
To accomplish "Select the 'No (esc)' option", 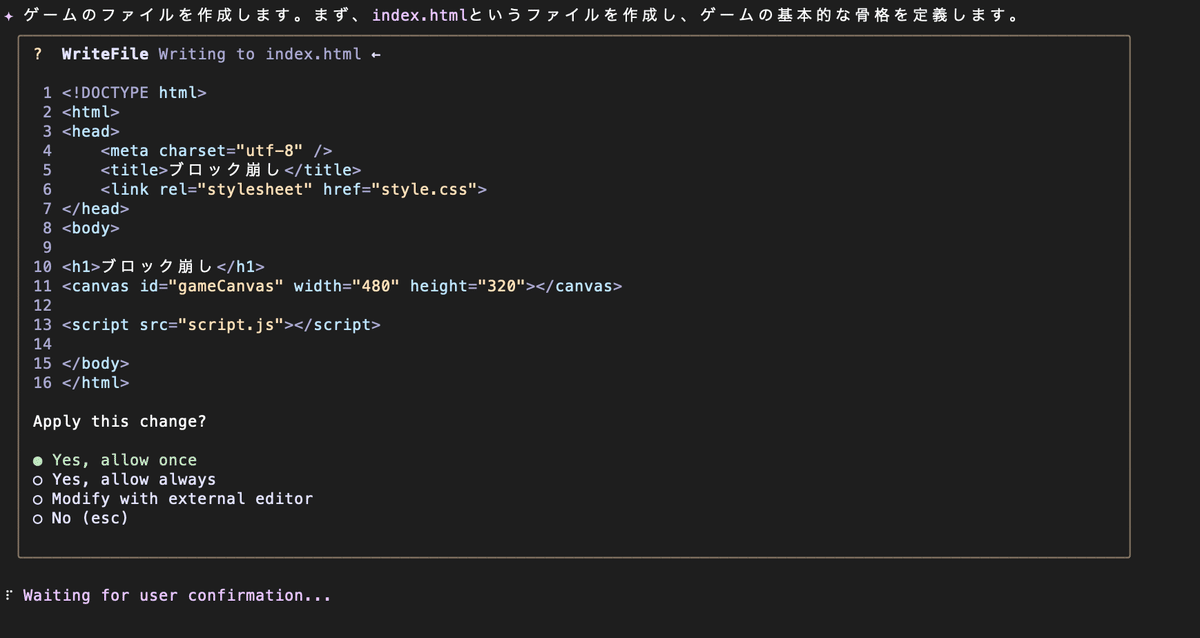I will pos(81,518).
